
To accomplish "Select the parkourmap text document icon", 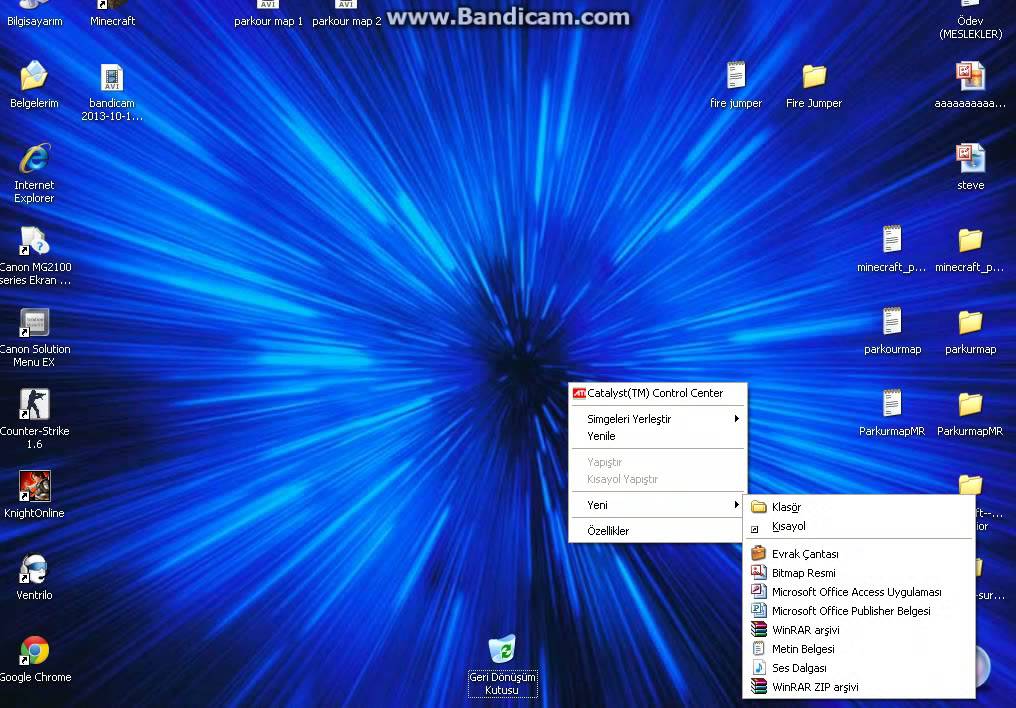I will [x=892, y=322].
